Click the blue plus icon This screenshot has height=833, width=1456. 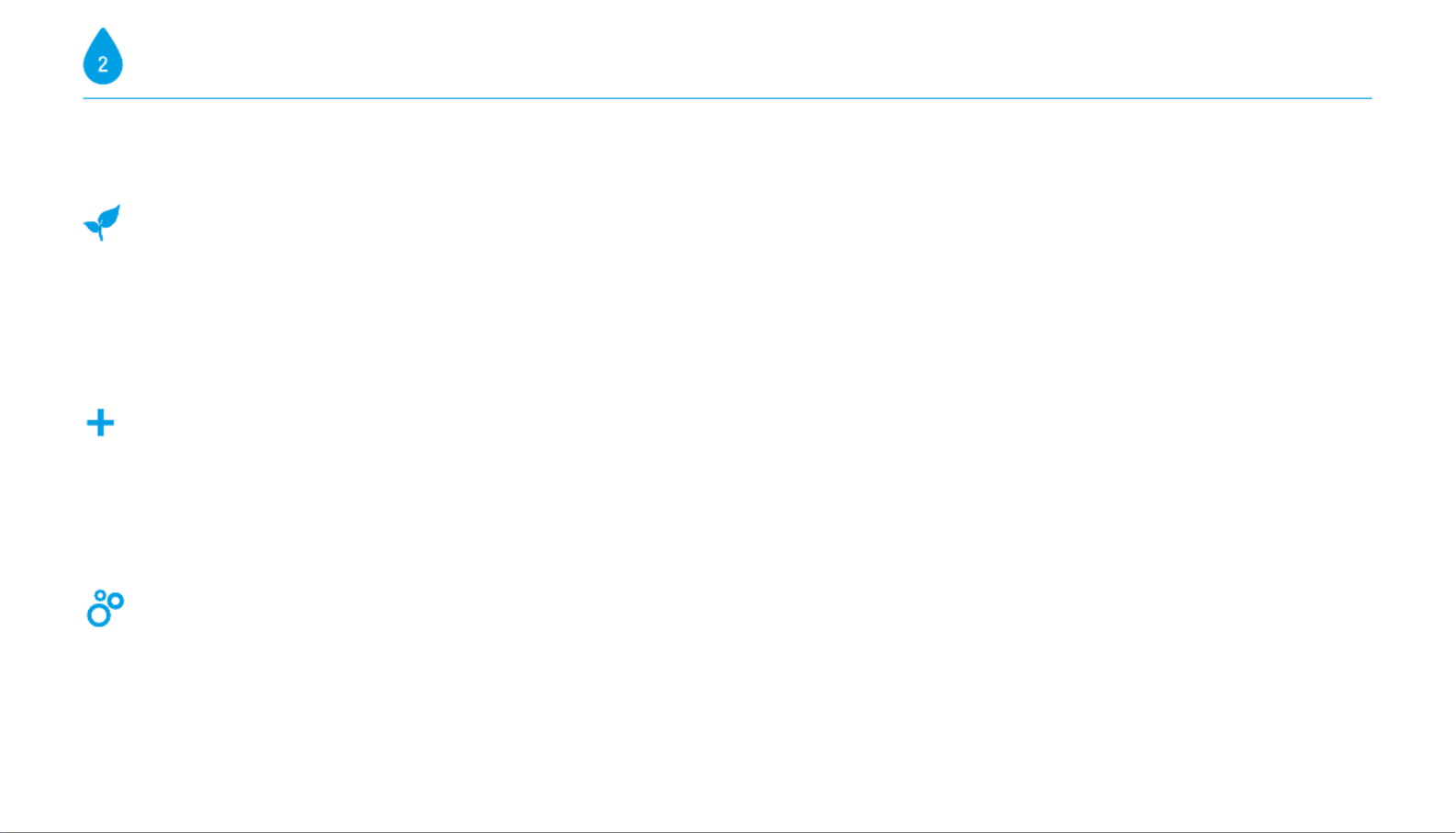100,422
